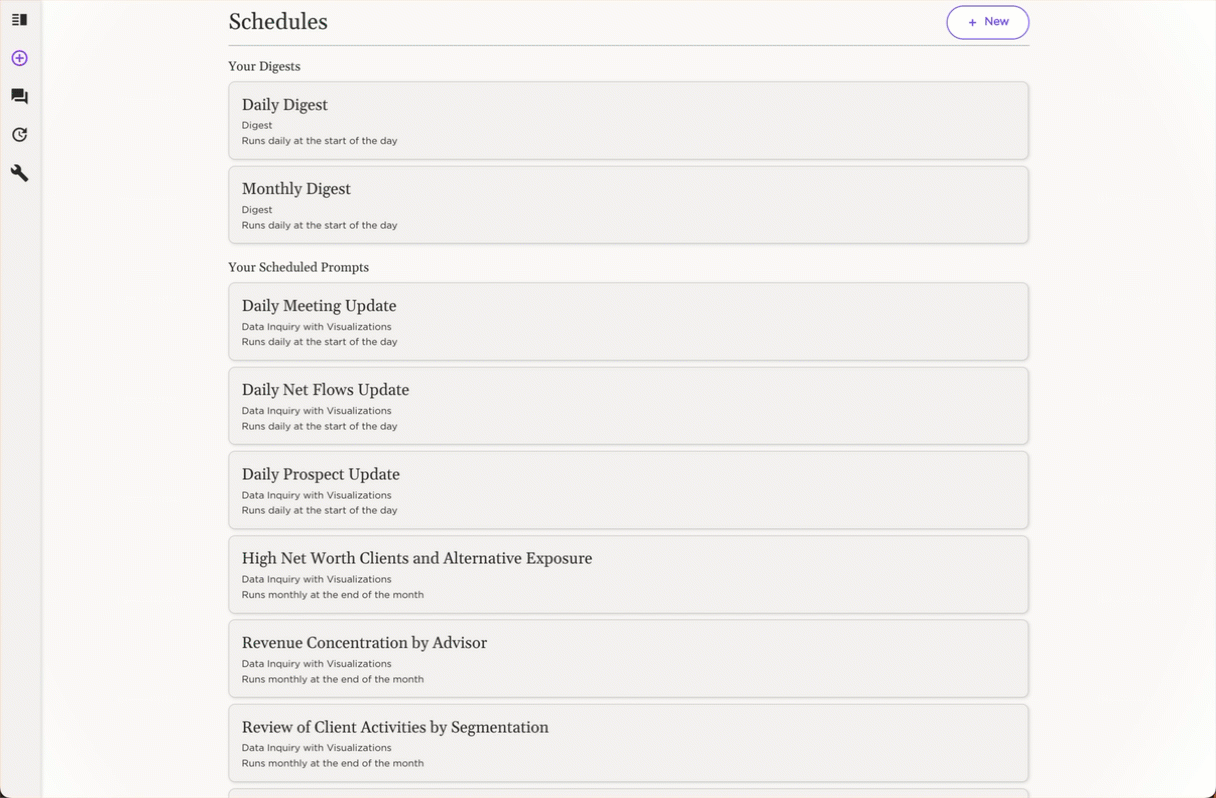Click the Your Digests section heading
This screenshot has width=1216, height=798.
coord(264,67)
